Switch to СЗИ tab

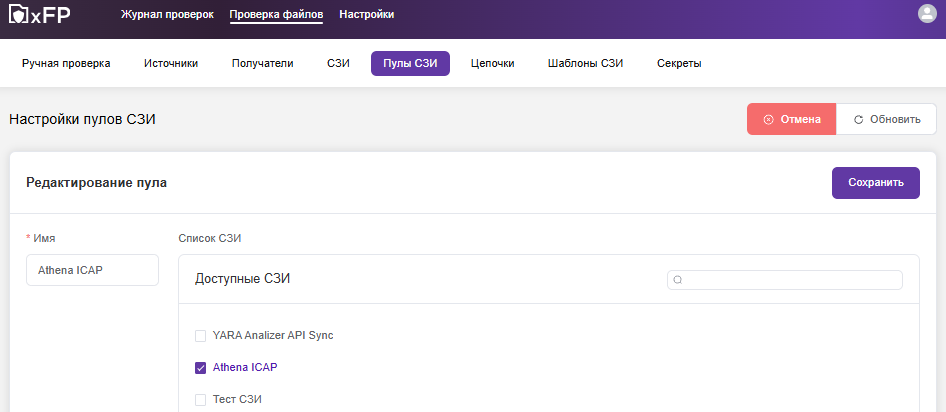[338, 63]
